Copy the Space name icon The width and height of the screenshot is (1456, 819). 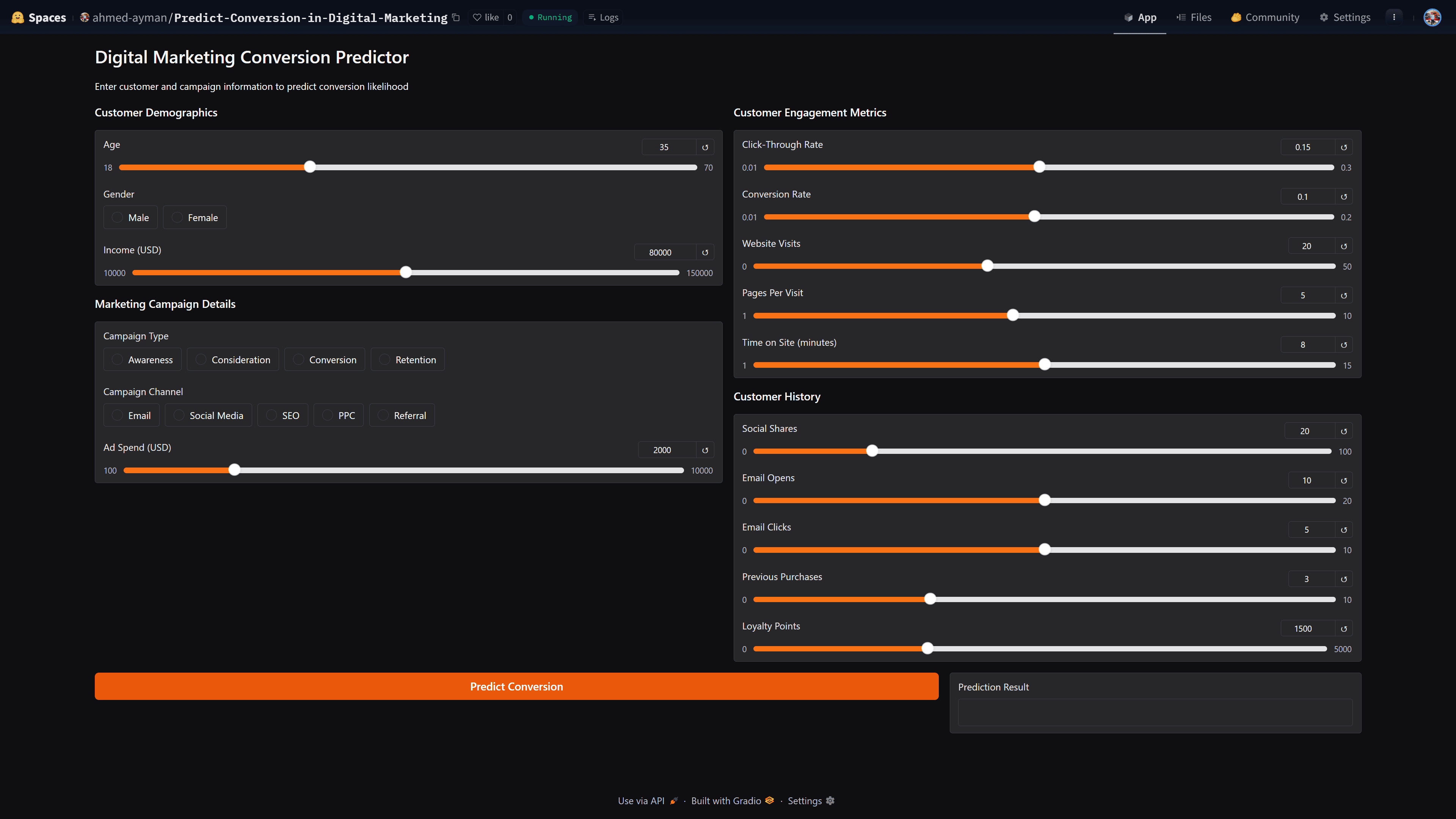[x=456, y=17]
